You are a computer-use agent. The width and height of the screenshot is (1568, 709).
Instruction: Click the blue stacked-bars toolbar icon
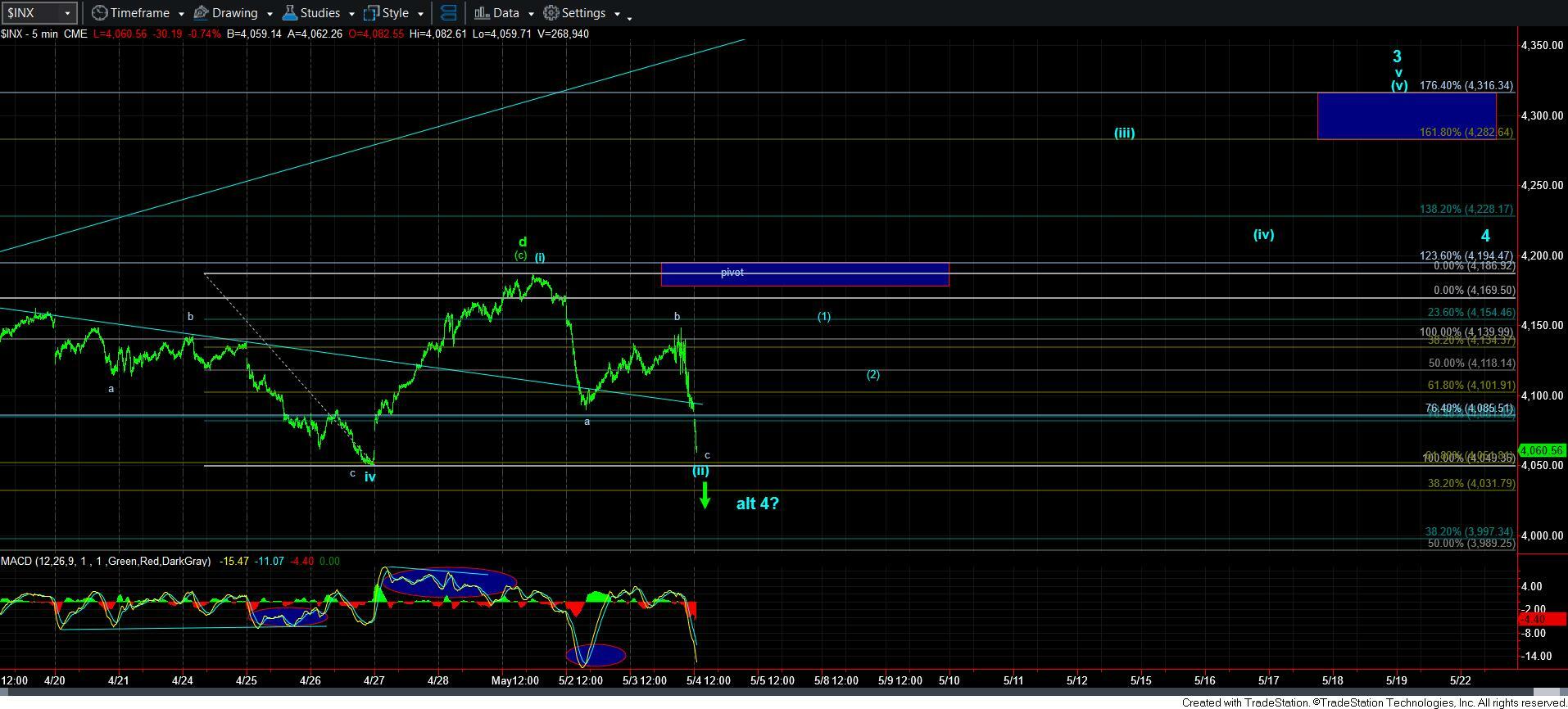click(x=448, y=13)
